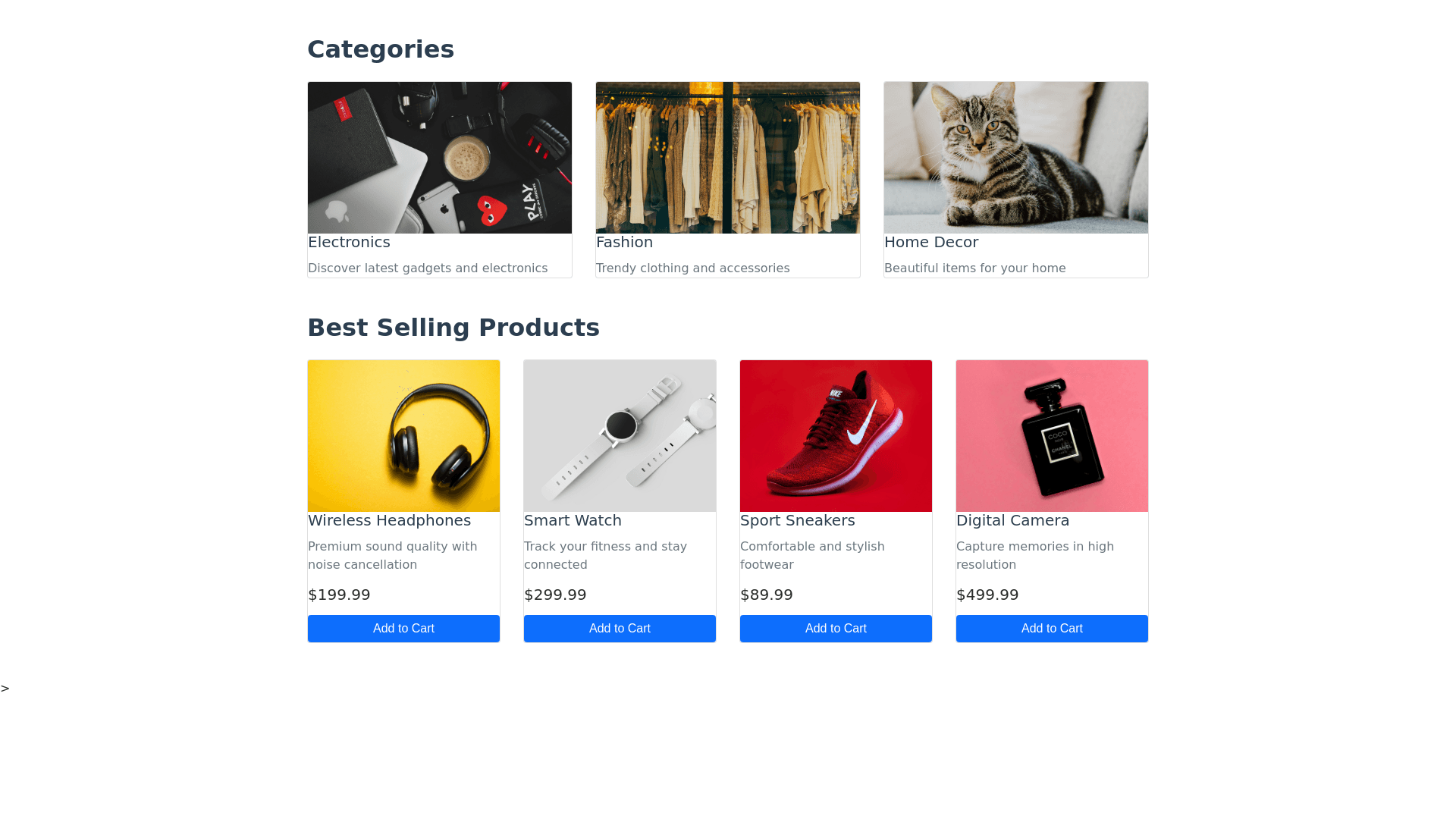Click the $299.99 Smart Watch price
The height and width of the screenshot is (819, 1456).
pos(555,595)
